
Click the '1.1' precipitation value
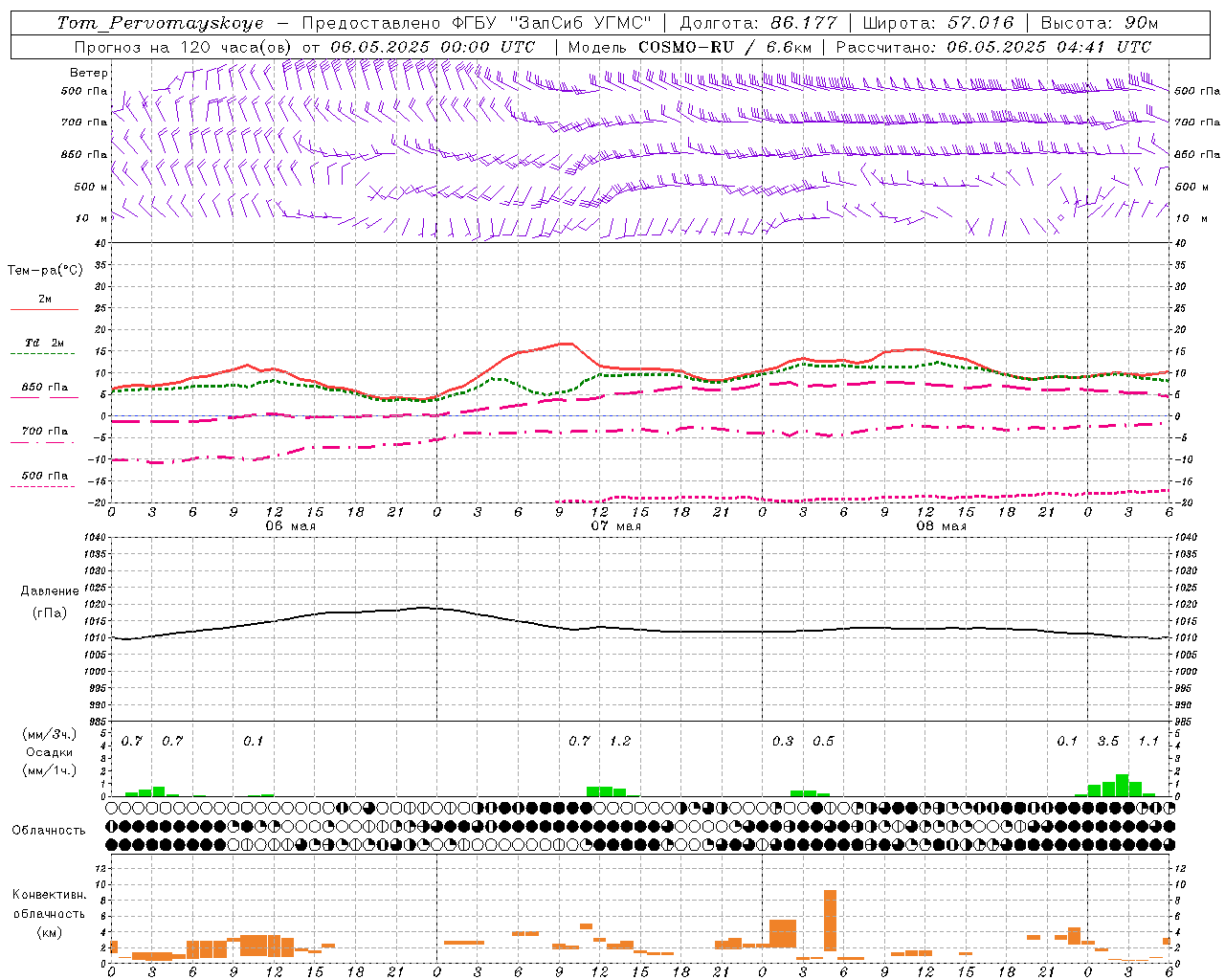pyautogui.click(x=1148, y=742)
